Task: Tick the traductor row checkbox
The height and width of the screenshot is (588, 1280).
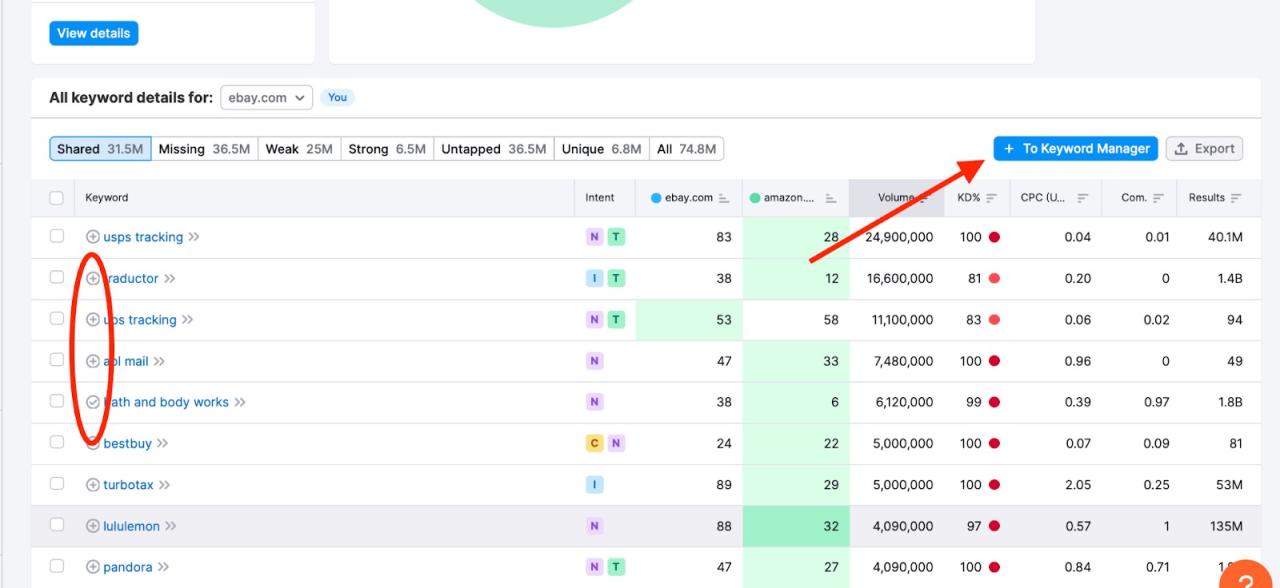Action: pos(57,277)
